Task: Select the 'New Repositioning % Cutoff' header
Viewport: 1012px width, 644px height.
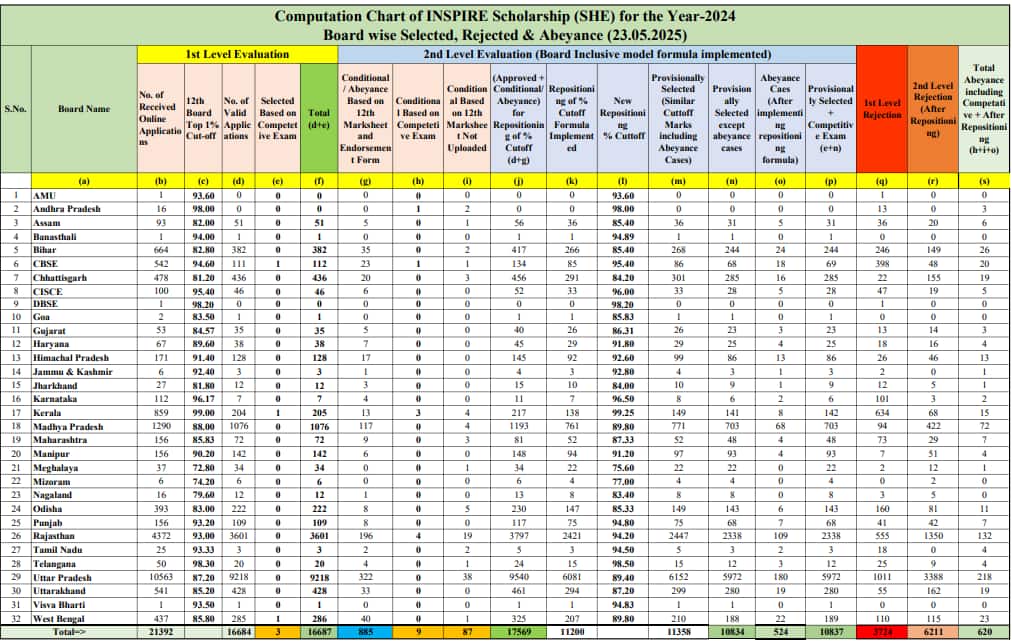Action: pyautogui.click(x=623, y=118)
